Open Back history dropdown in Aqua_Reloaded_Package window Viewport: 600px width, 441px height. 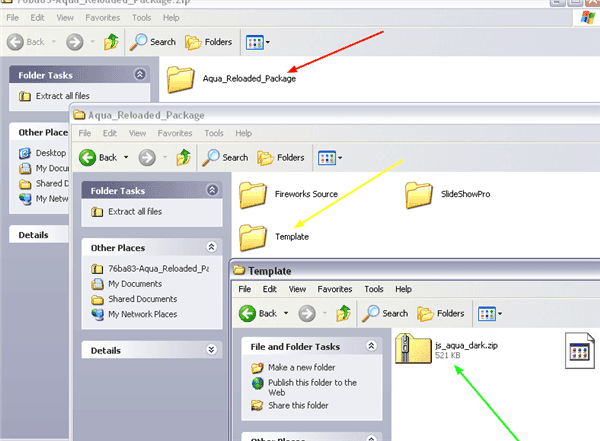pos(126,157)
